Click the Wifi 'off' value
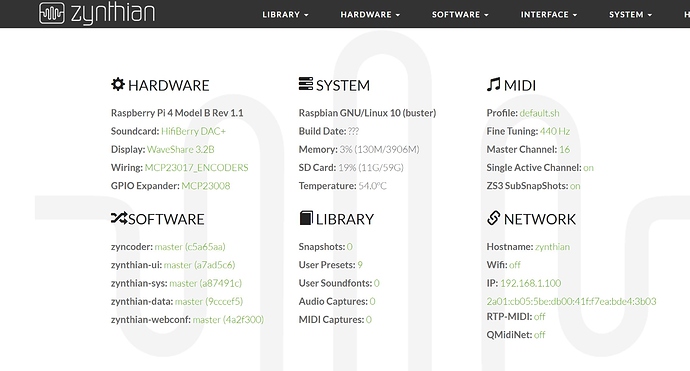Viewport: 690px width, 371px height. tap(515, 265)
